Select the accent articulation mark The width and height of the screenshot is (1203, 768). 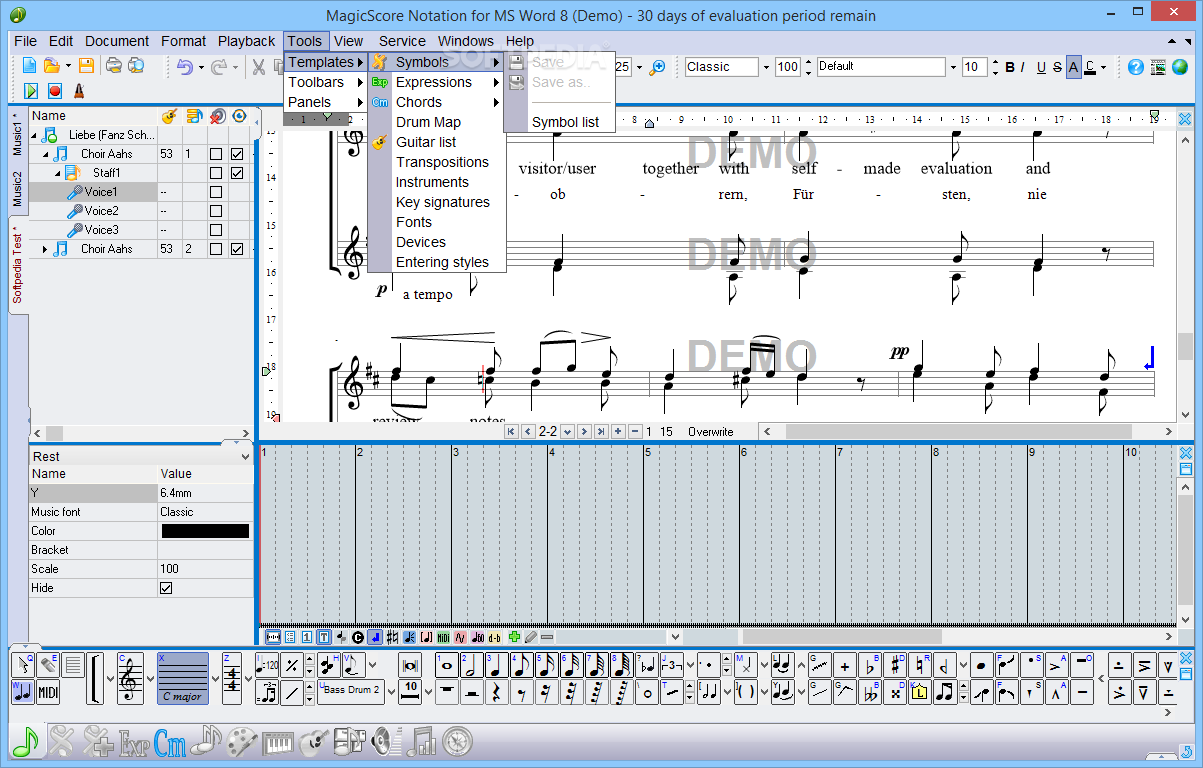[x=1055, y=665]
